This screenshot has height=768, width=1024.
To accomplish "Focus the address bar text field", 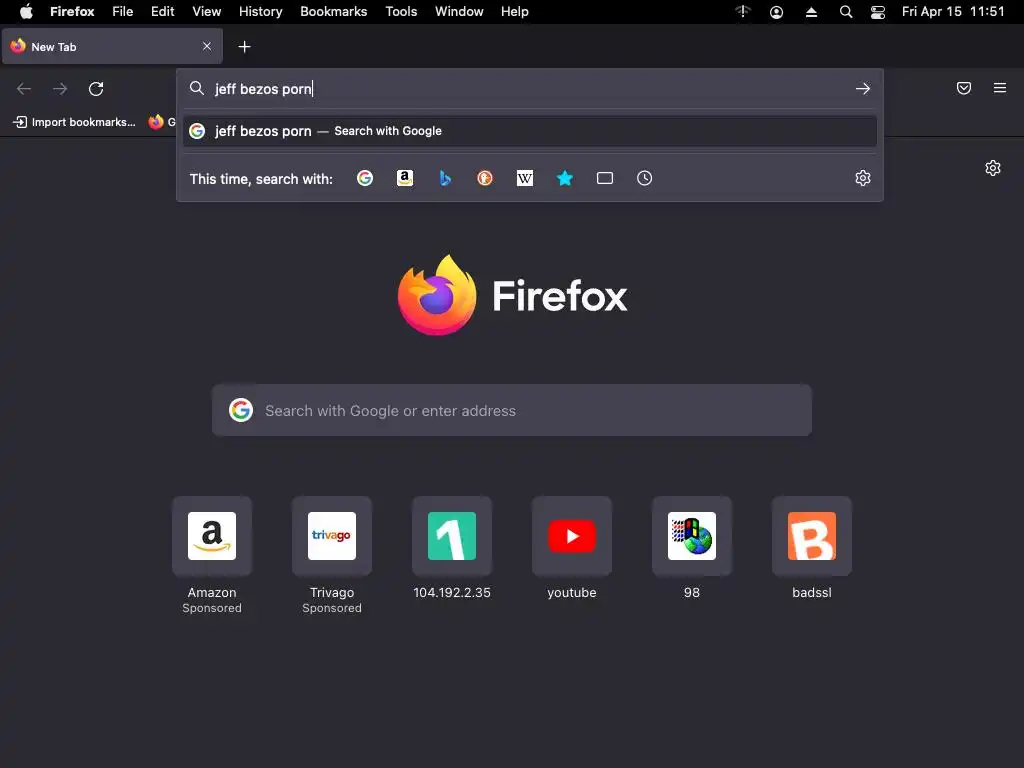I will [x=530, y=89].
